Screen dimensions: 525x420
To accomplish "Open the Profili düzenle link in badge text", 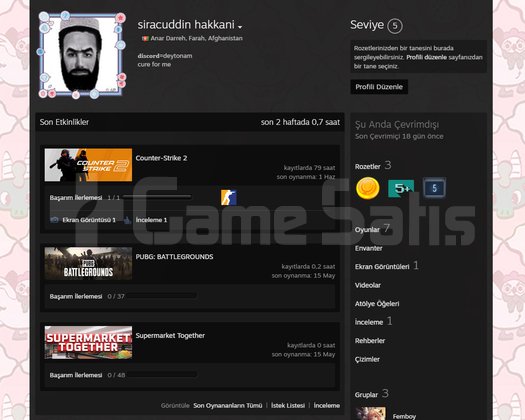I will click(x=426, y=57).
